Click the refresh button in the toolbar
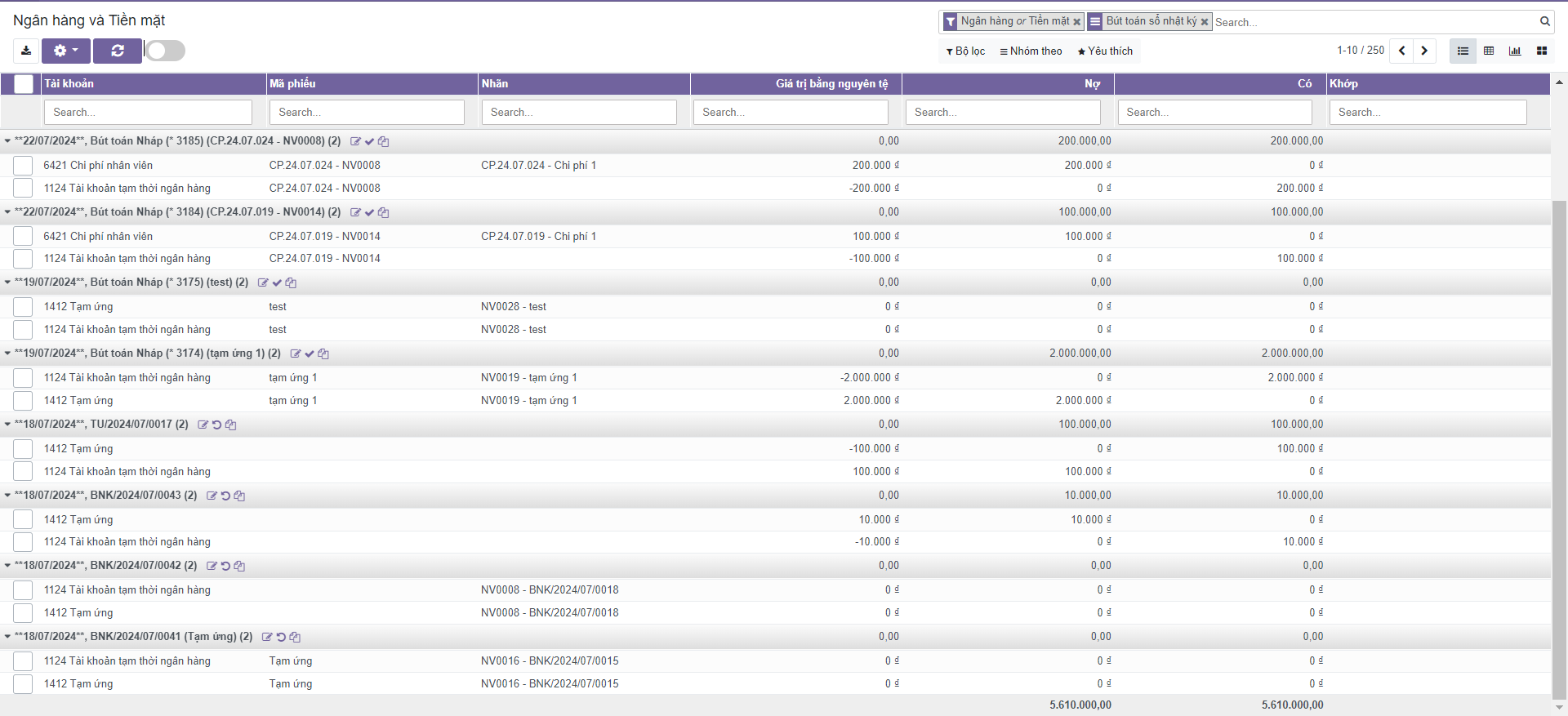Image resolution: width=1568 pixels, height=716 pixels. click(x=118, y=51)
